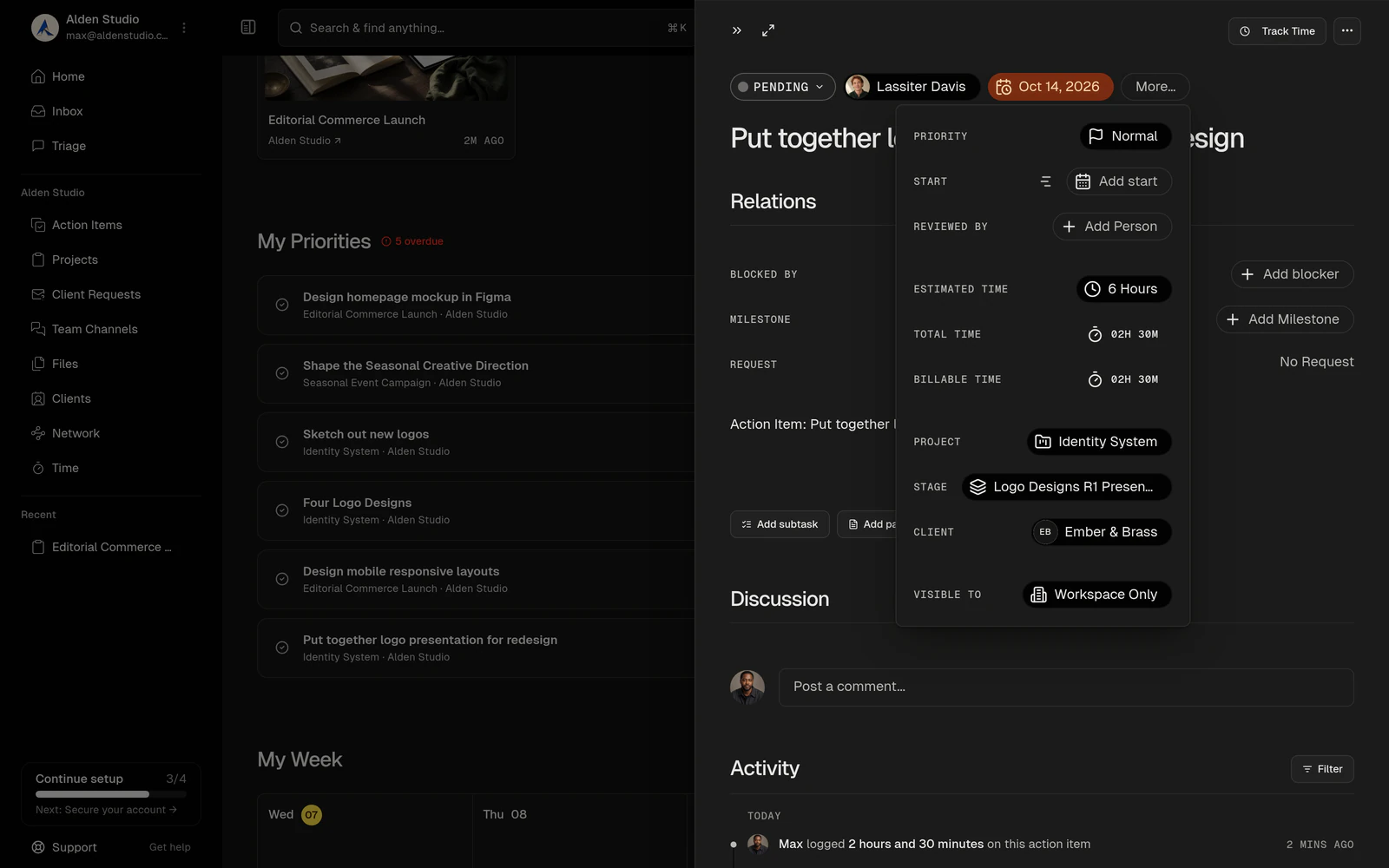
Task: Open the Inbox in the sidebar
Action: pos(57,111)
